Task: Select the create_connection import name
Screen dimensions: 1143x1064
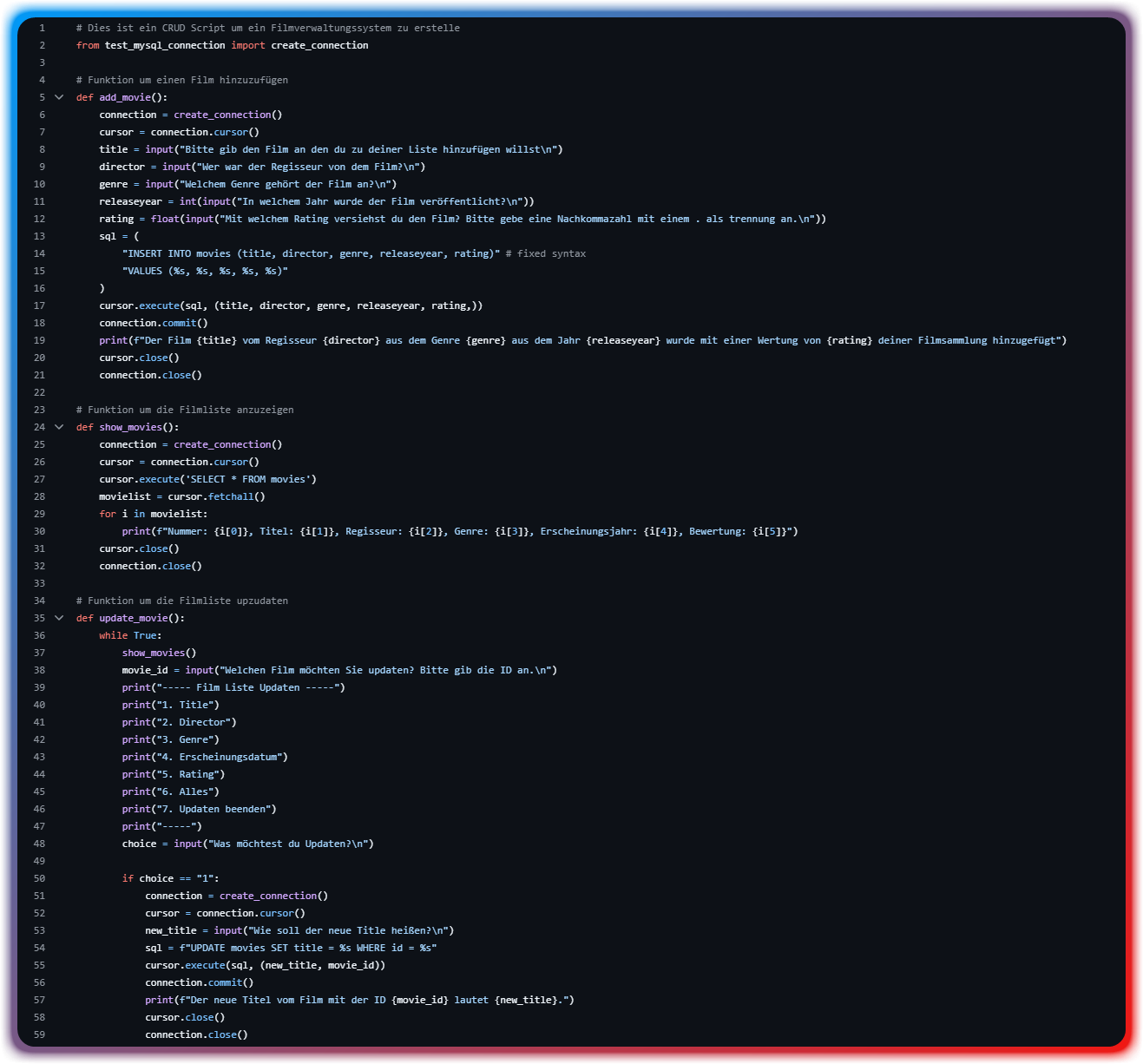Action: pos(319,45)
